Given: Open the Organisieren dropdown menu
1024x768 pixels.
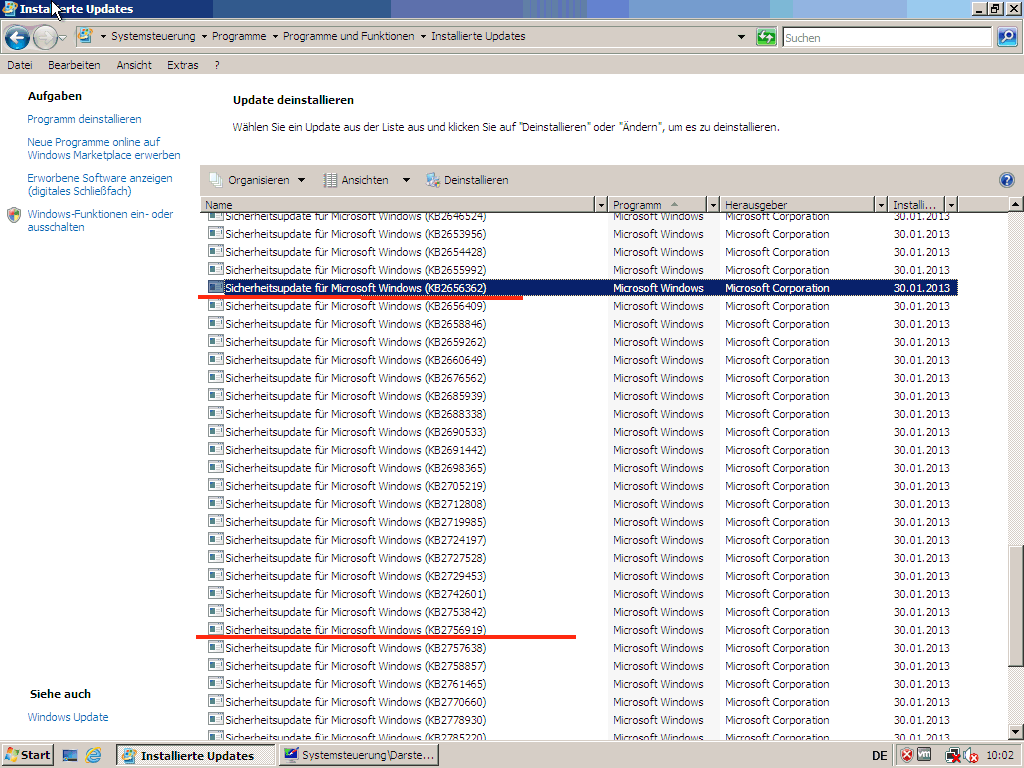Looking at the screenshot, I should (x=258, y=180).
